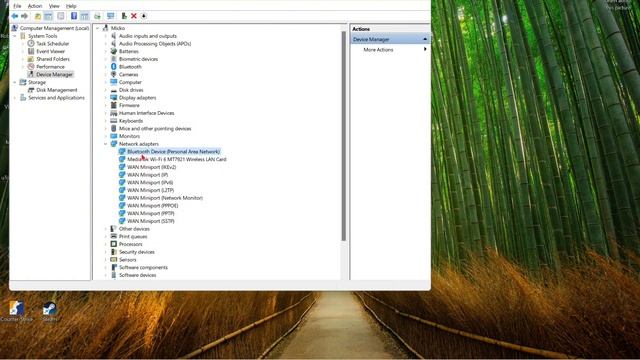Collapse the Network adapters category
This screenshot has width=640, height=360.
(x=105, y=144)
